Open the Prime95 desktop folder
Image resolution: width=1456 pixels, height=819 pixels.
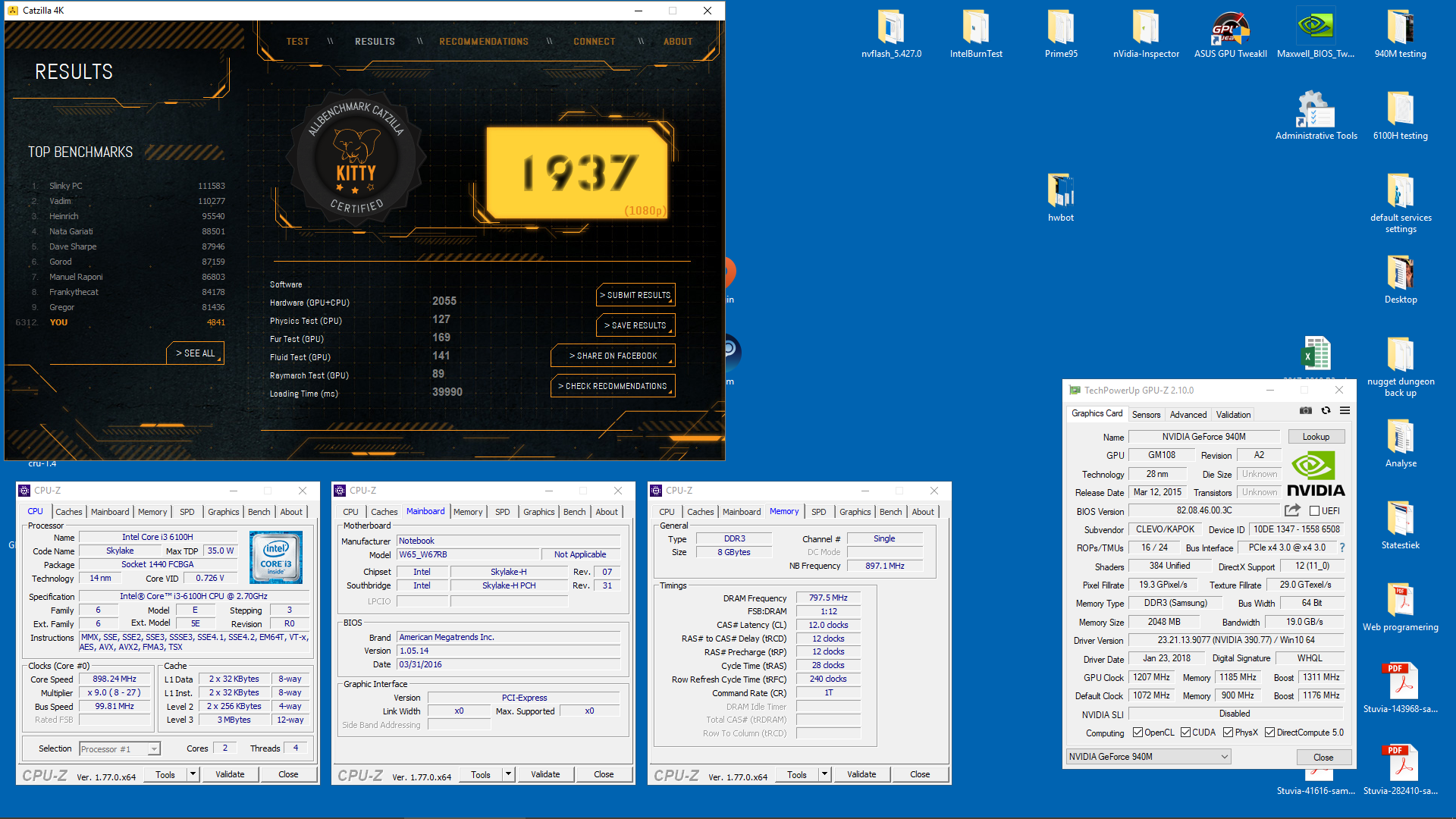pos(1061,34)
